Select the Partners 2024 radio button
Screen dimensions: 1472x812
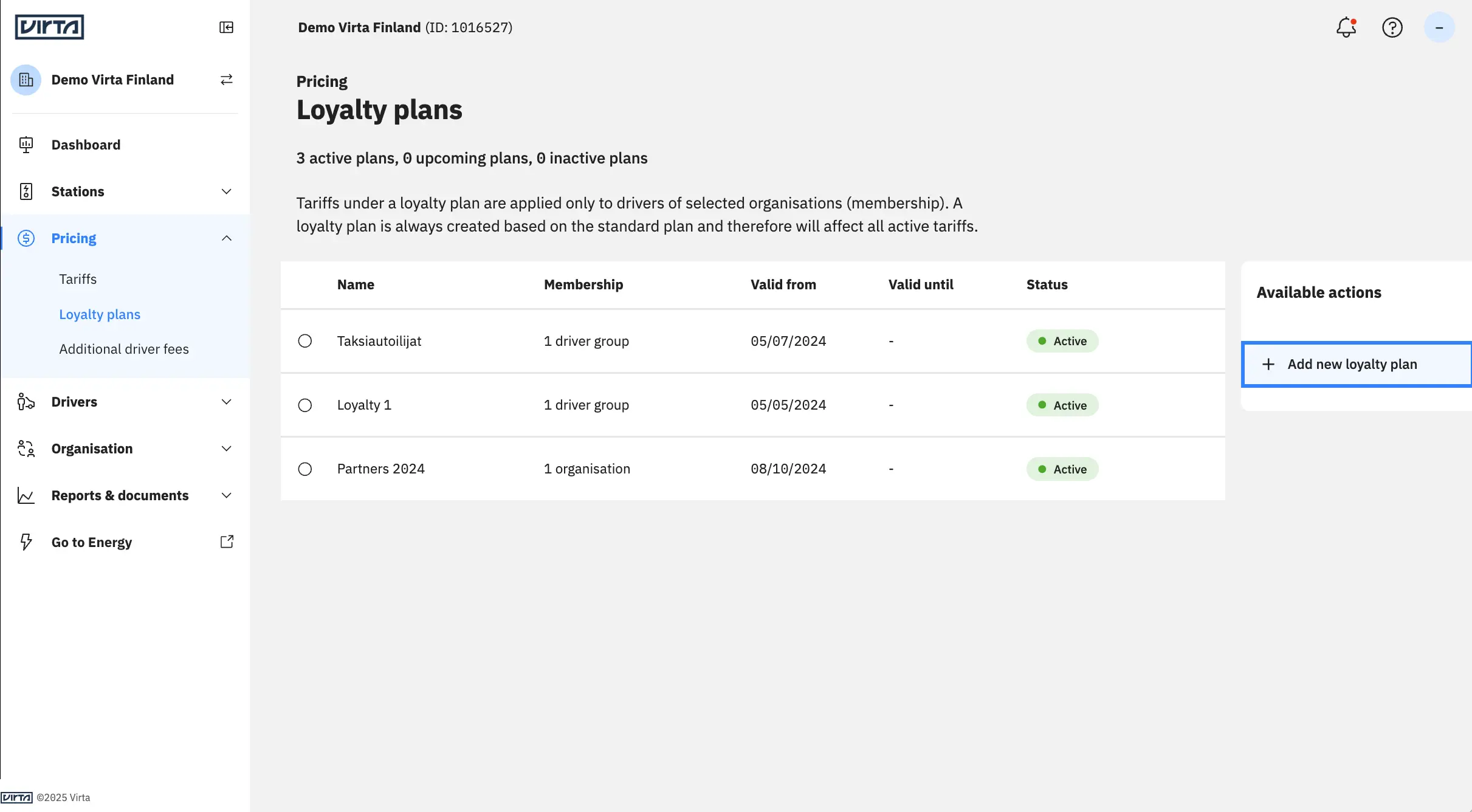coord(305,469)
